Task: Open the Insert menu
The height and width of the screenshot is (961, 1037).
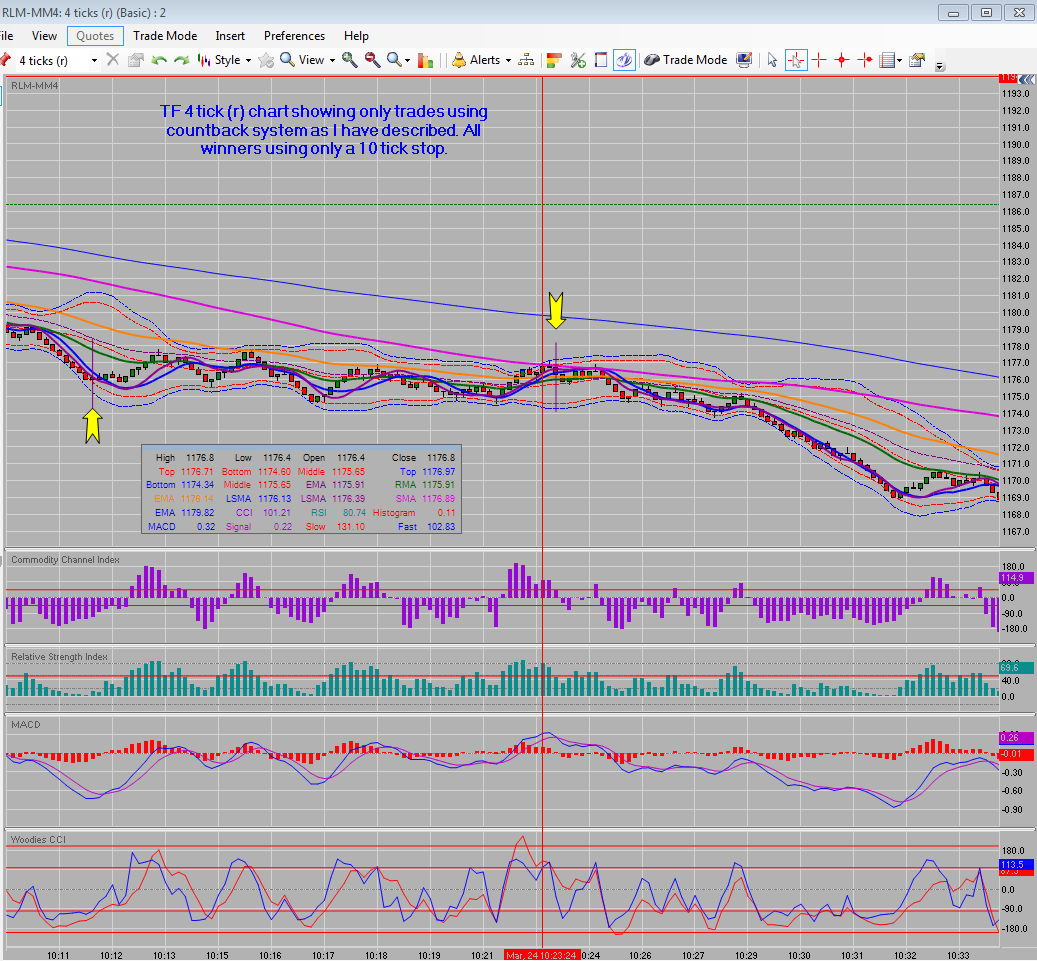Action: coord(229,36)
